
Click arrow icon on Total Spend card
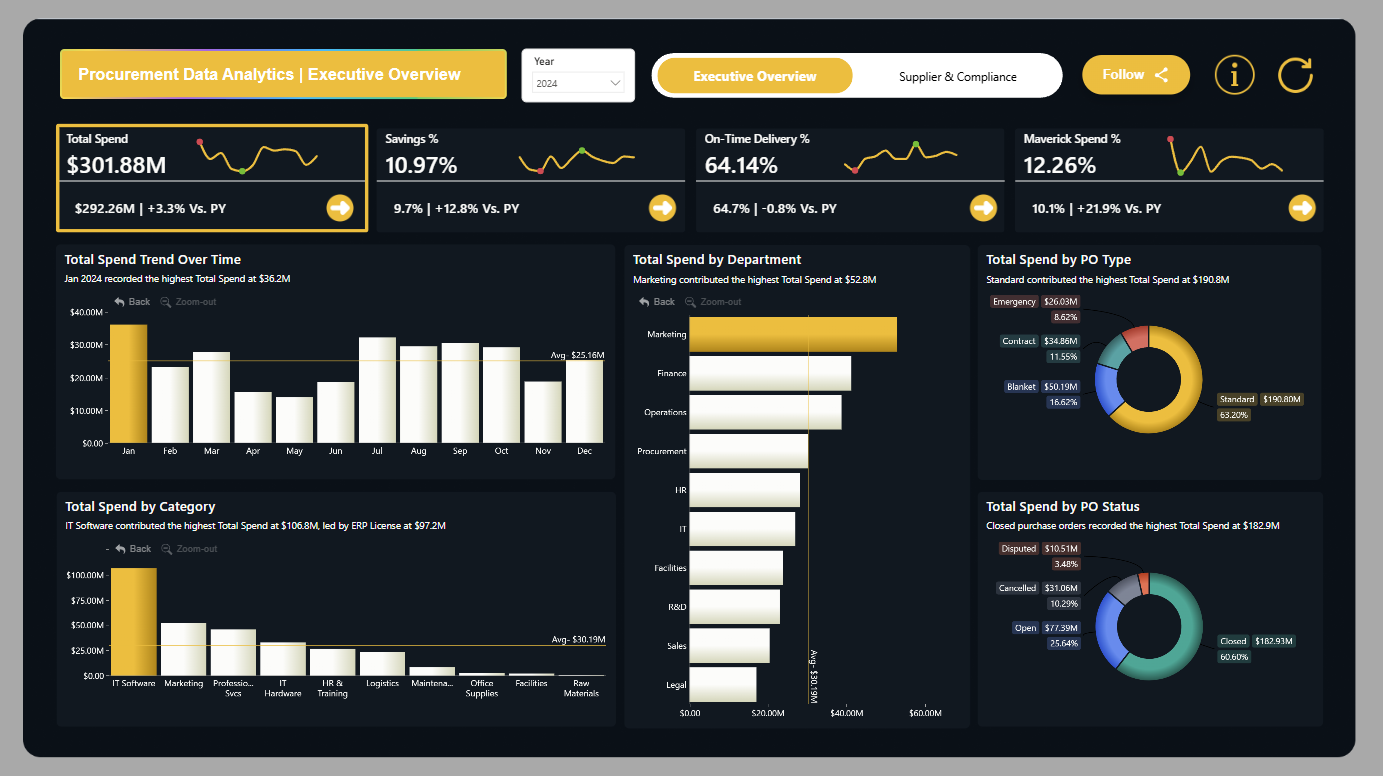[x=340, y=208]
